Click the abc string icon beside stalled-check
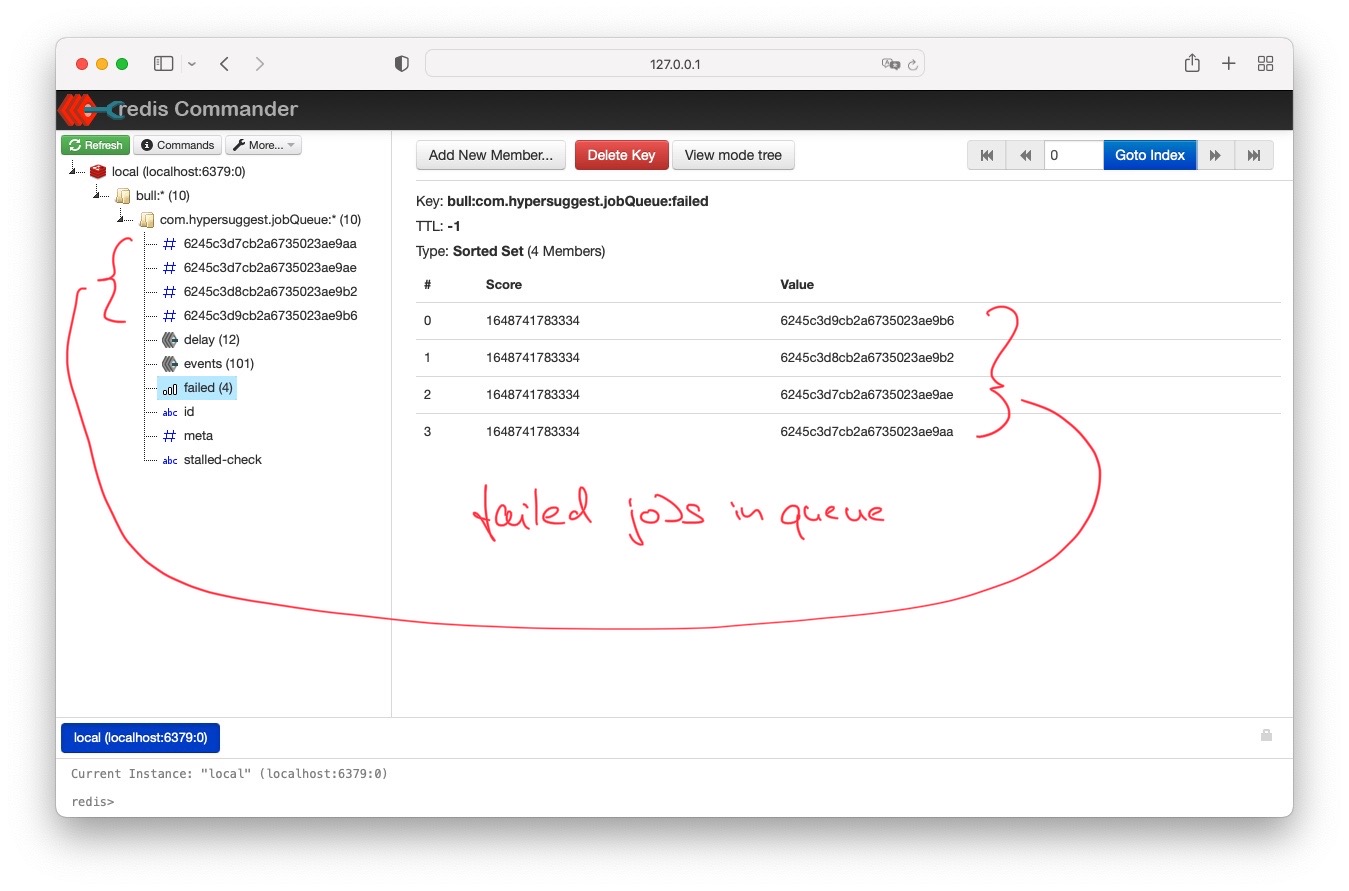Image resolution: width=1349 pixels, height=891 pixels. click(169, 459)
